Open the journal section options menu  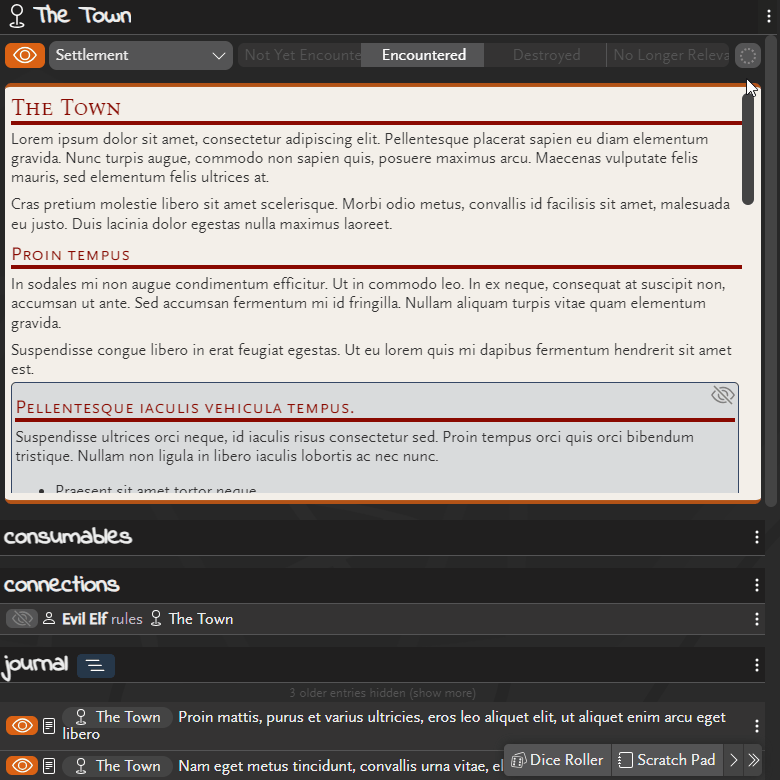tap(757, 665)
